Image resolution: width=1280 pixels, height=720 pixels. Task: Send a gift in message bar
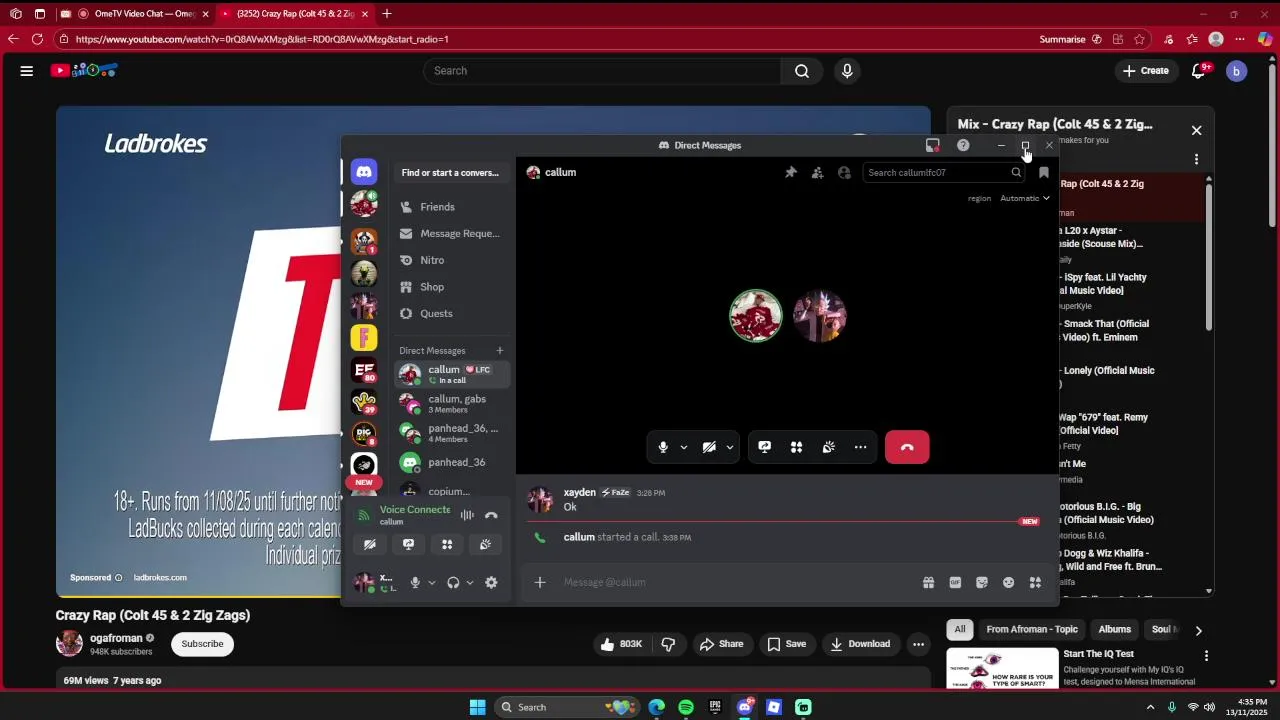[x=928, y=582]
